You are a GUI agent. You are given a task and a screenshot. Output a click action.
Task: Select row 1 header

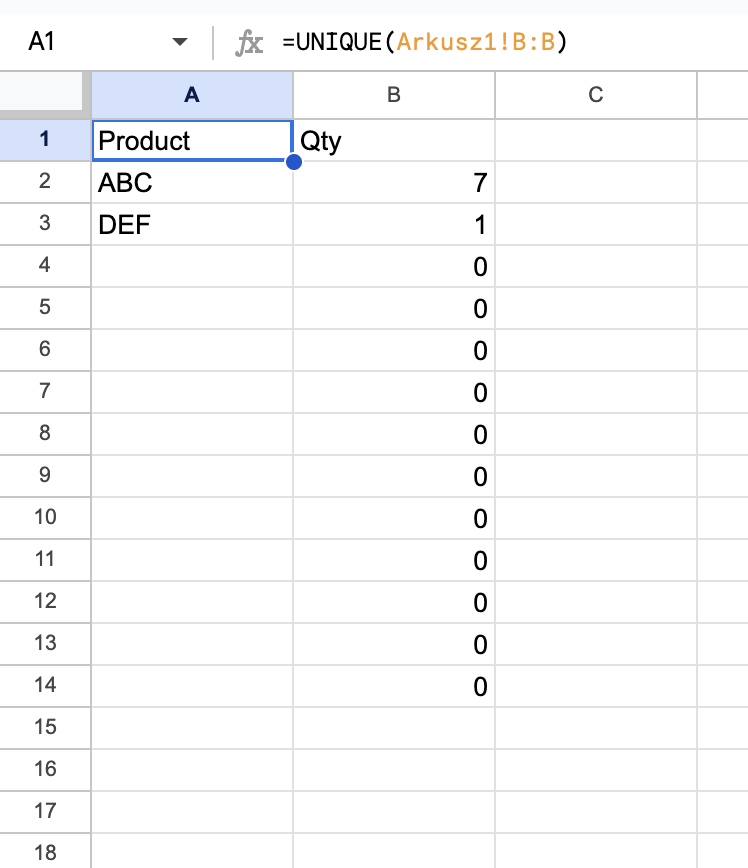[45, 140]
